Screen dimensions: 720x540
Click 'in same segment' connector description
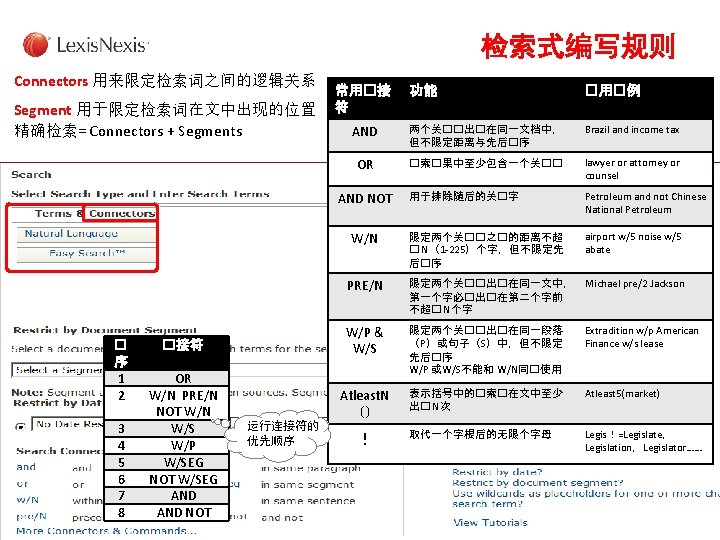coord(307,485)
